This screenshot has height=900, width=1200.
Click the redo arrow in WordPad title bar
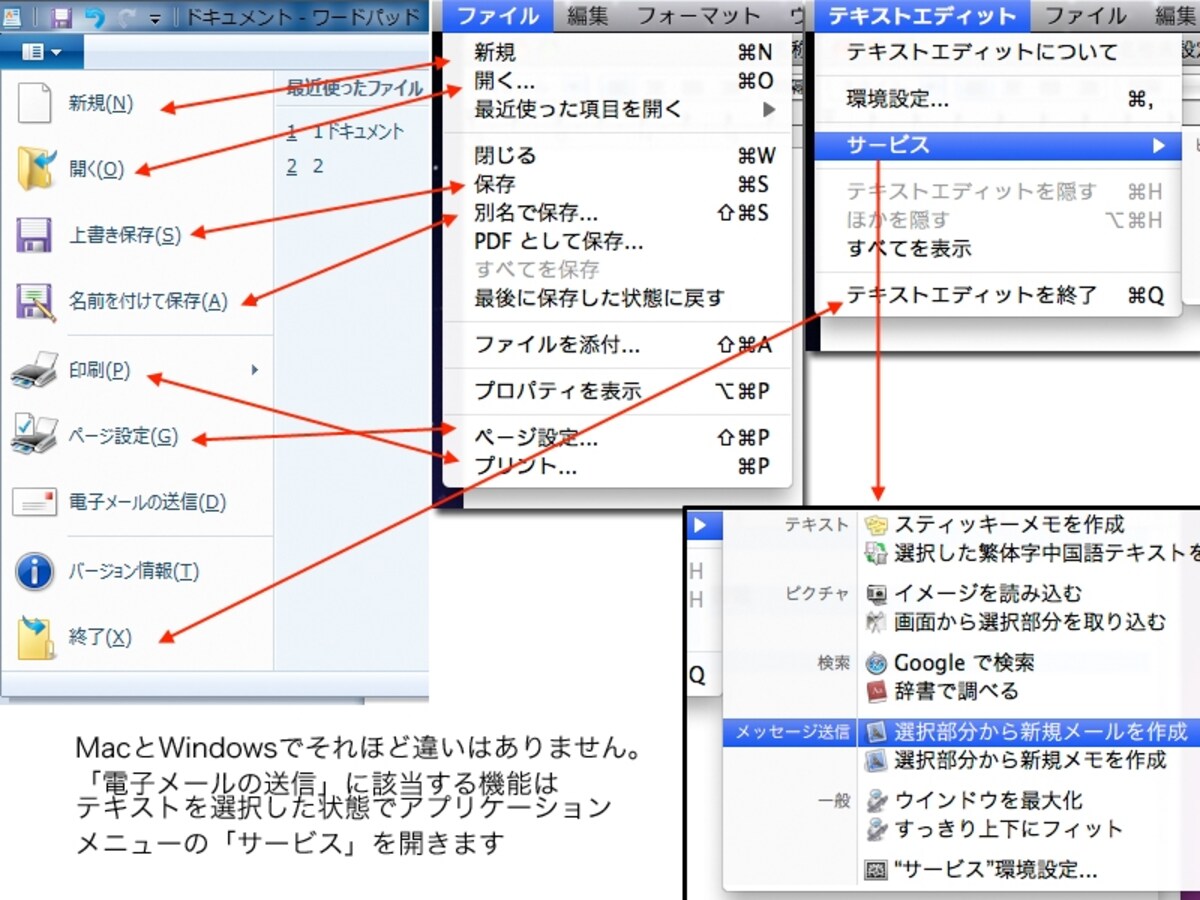coord(127,16)
